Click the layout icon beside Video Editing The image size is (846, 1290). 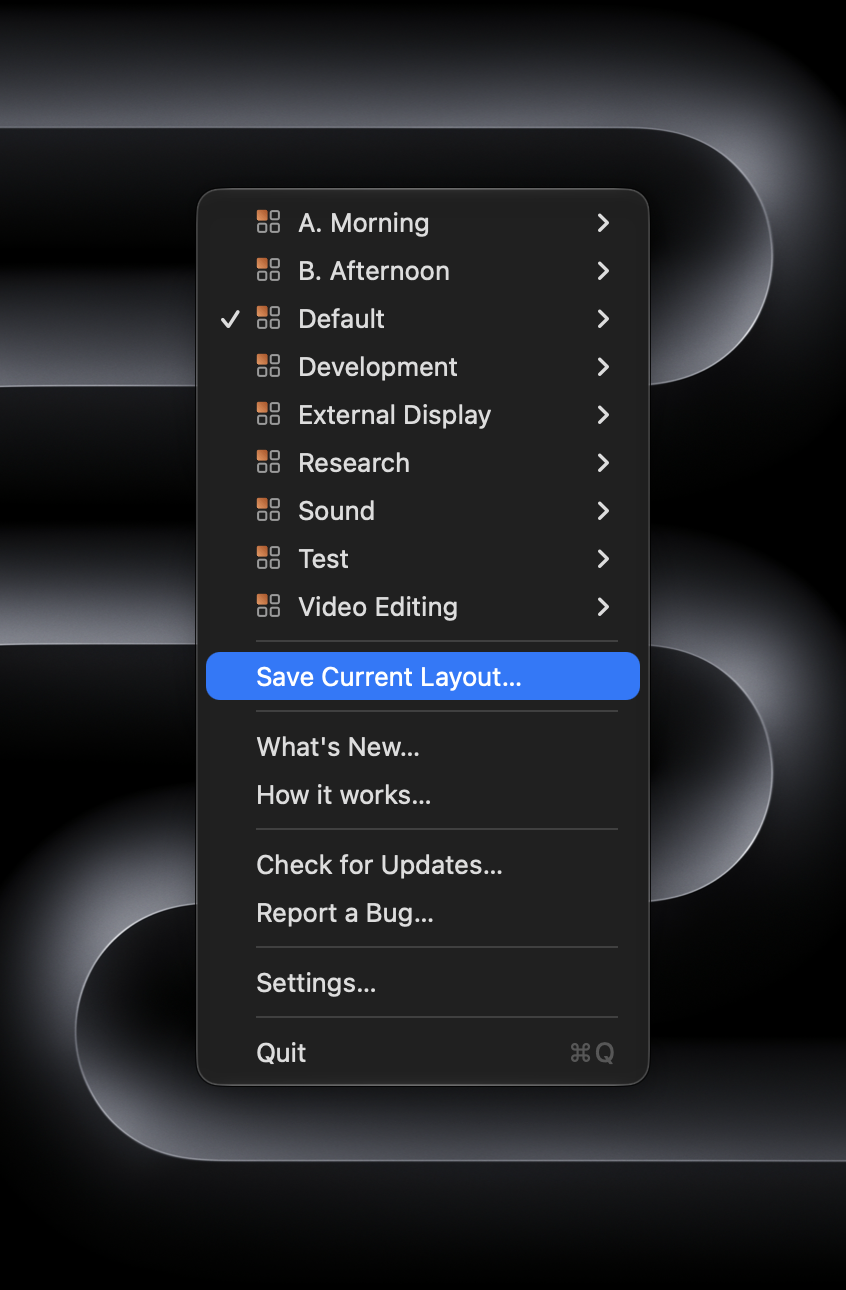(x=268, y=606)
